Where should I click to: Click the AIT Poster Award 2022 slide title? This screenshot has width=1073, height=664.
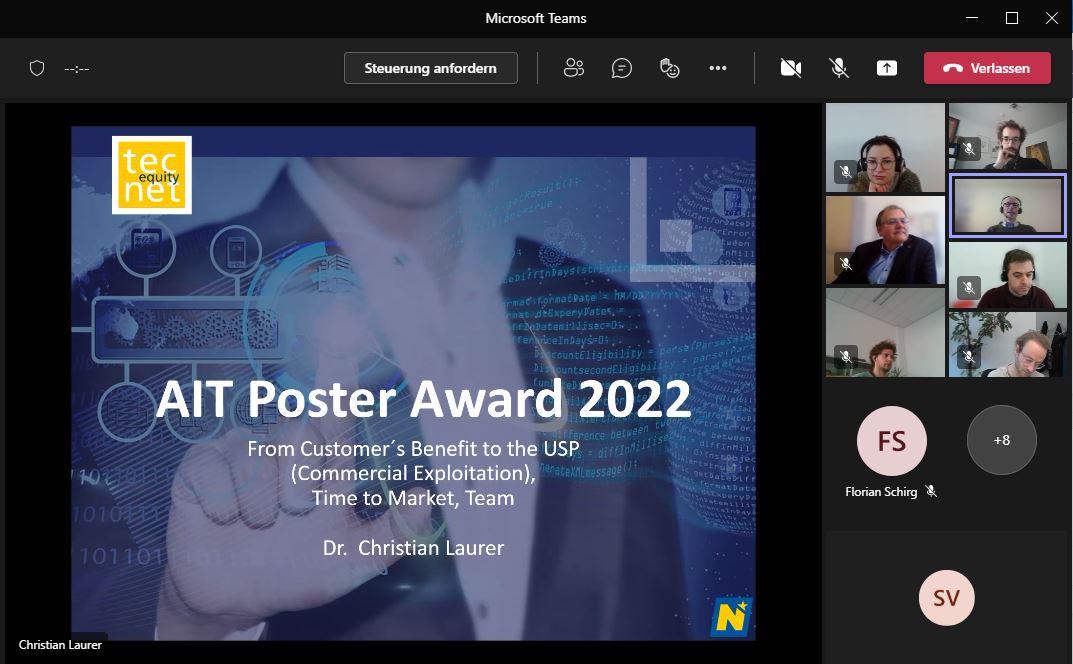(423, 398)
